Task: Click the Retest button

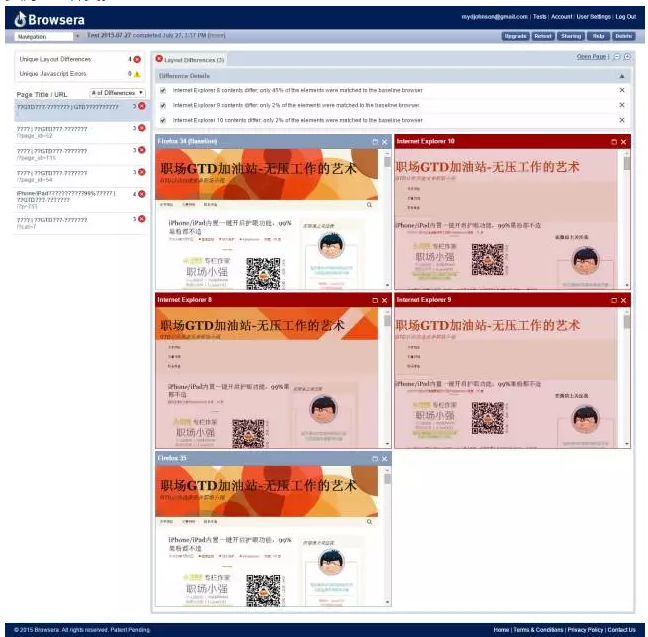Action: point(543,36)
